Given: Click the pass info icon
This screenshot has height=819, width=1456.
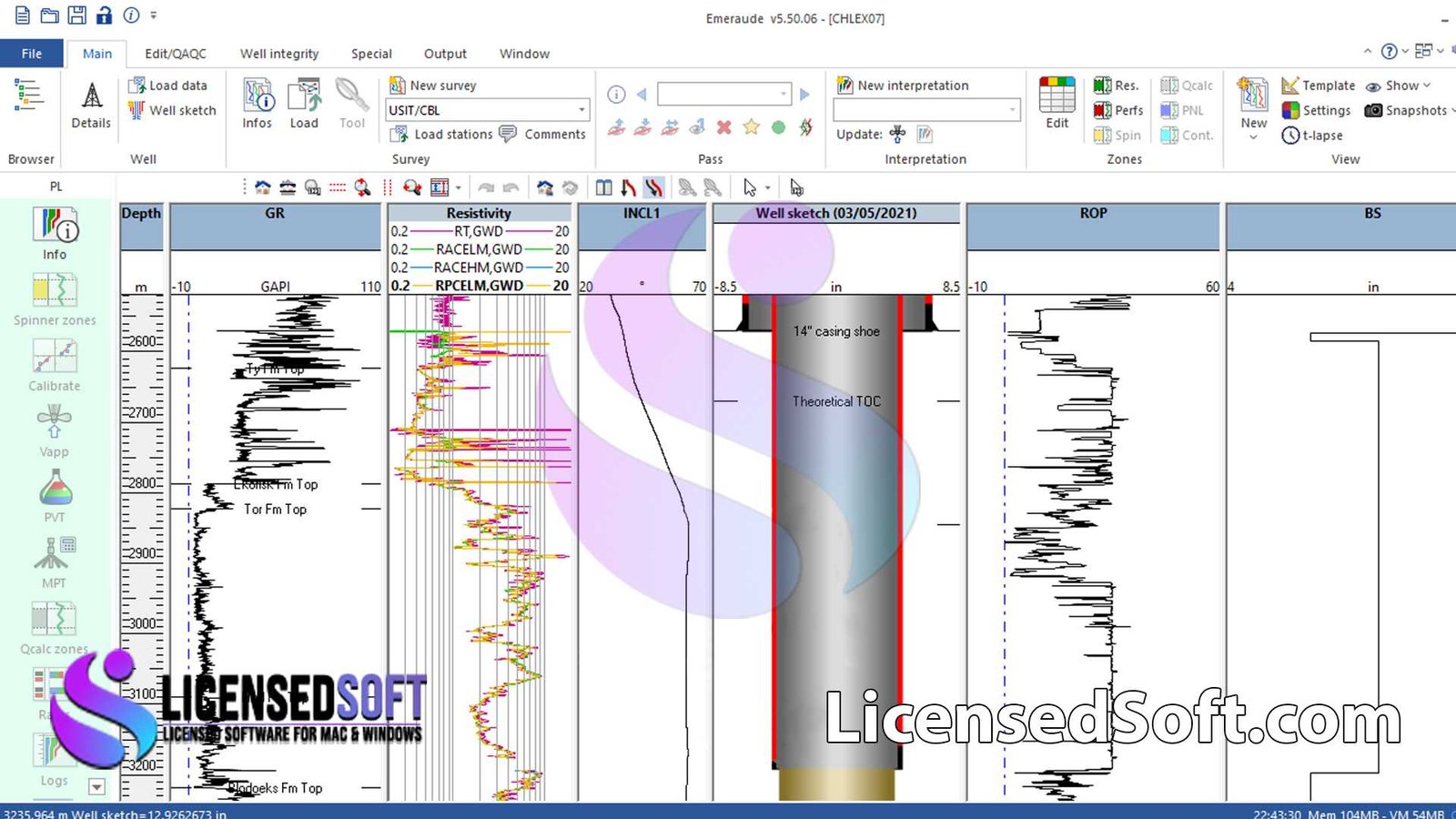Looking at the screenshot, I should coord(616,95).
